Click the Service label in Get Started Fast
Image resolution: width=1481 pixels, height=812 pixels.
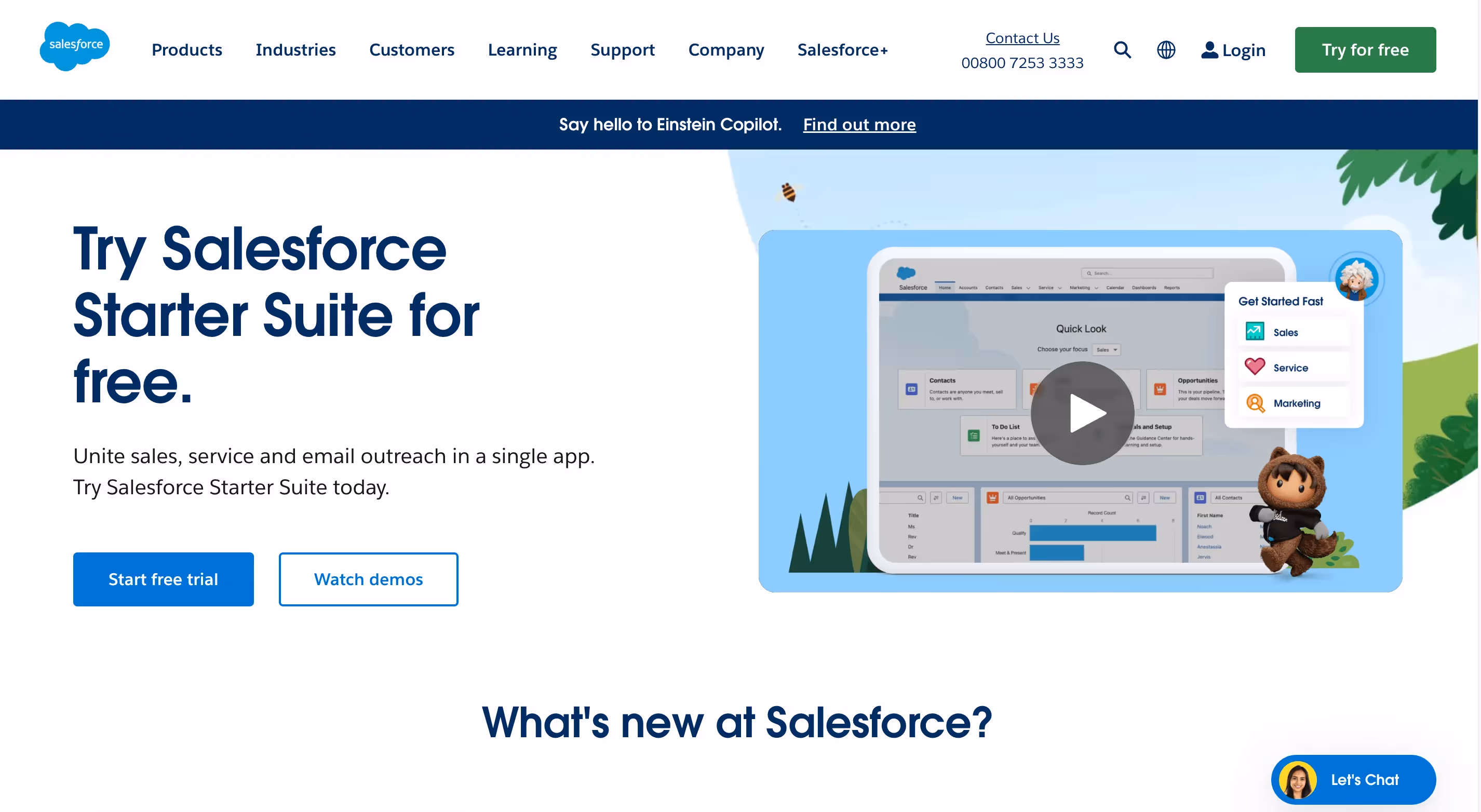tap(1290, 368)
